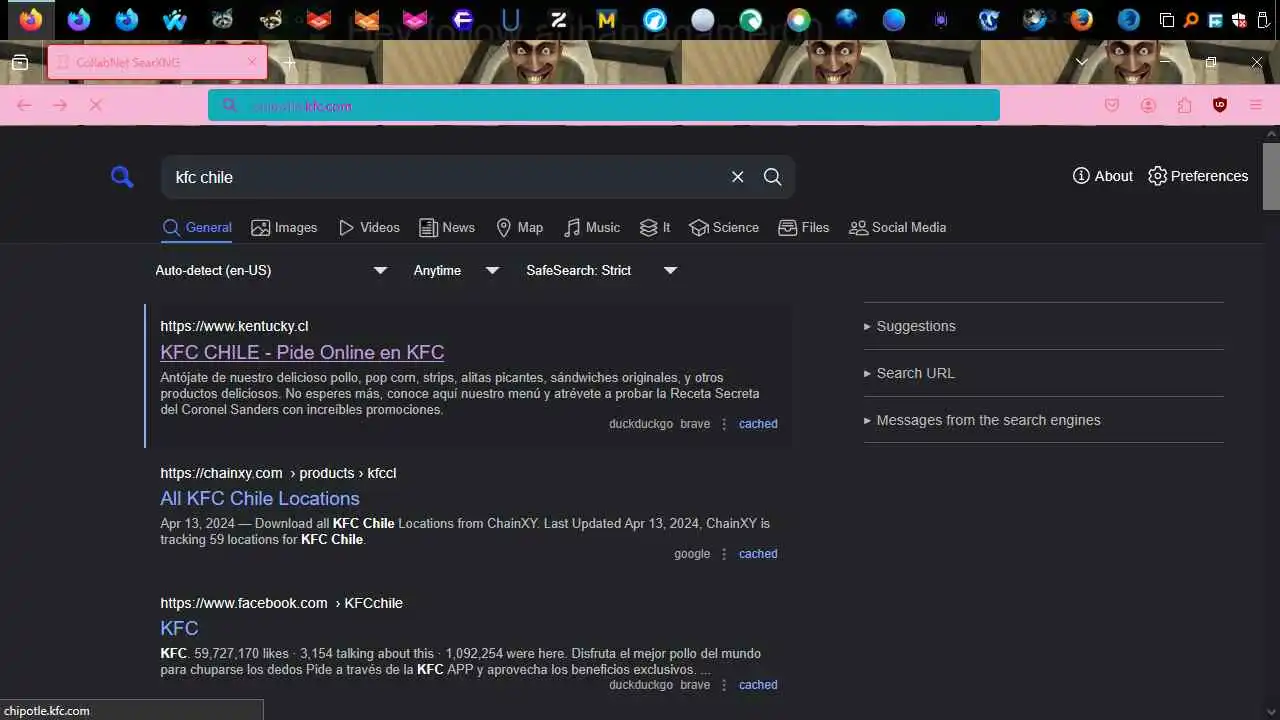Open the Anytime time range dropdown
Viewport: 1280px width, 720px height.
click(456, 270)
